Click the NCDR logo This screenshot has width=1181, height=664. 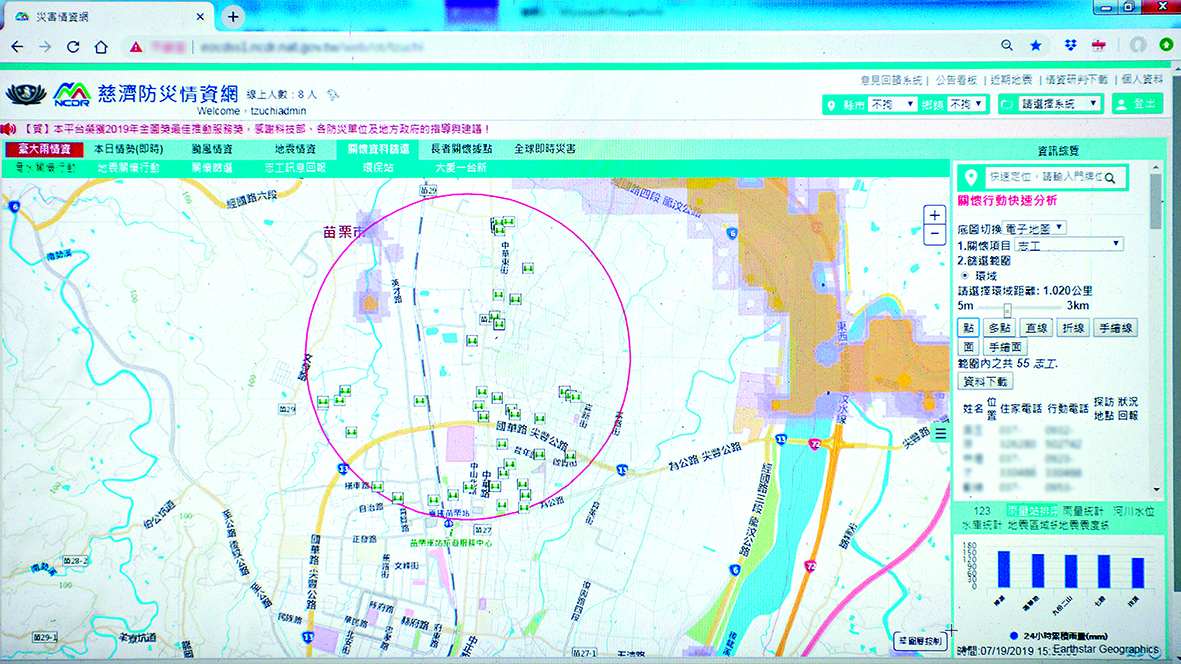(72, 94)
